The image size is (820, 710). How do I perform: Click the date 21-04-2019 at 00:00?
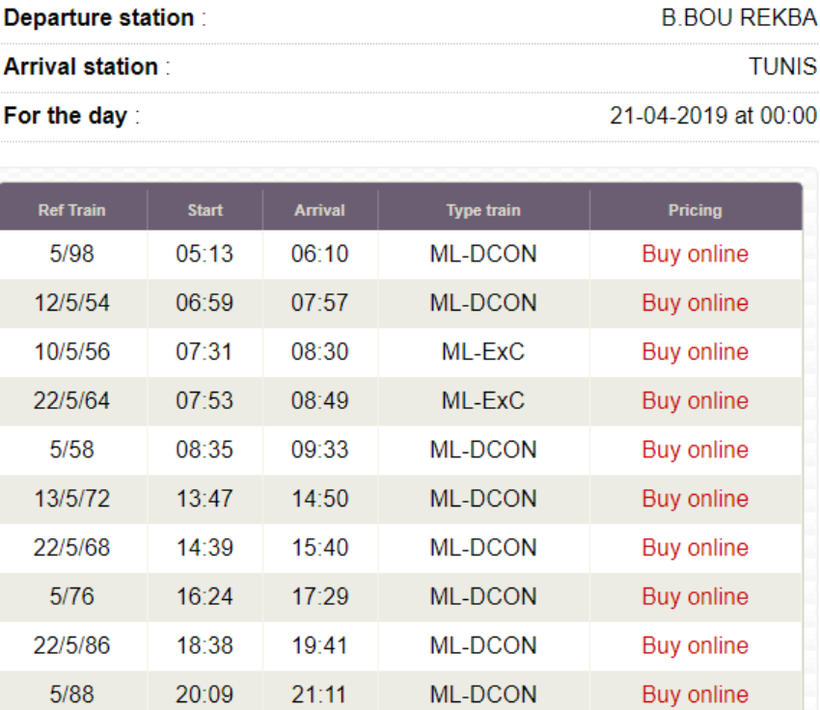click(x=713, y=116)
